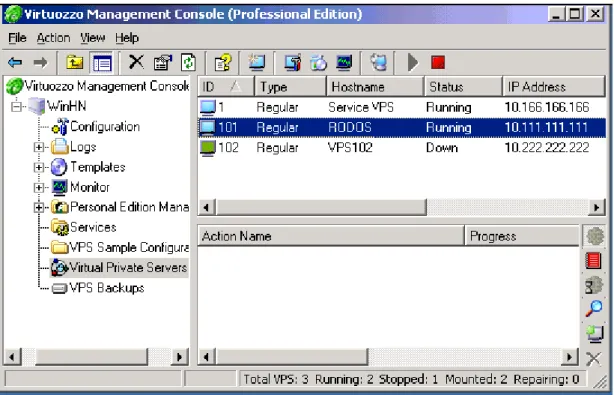The image size is (614, 395).
Task: Click VPS list horizontal scrollbar left arrow
Action: (x=206, y=207)
